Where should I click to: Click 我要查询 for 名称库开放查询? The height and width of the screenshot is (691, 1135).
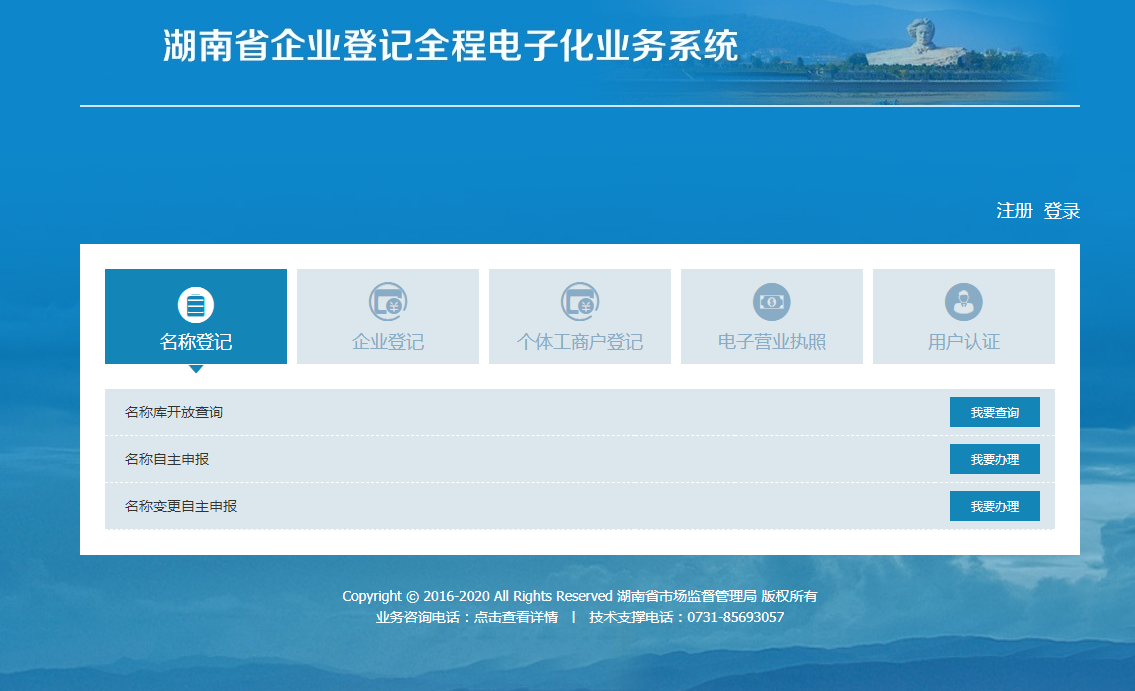pyautogui.click(x=995, y=412)
